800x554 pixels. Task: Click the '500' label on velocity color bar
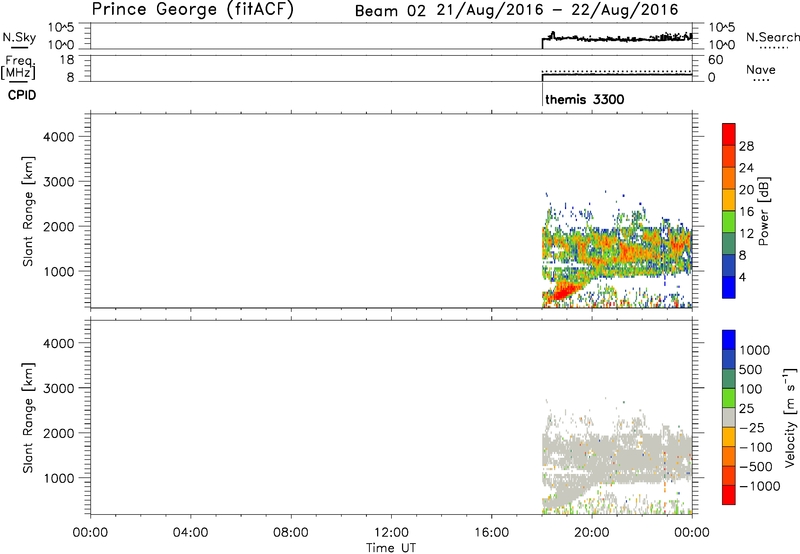click(x=750, y=370)
